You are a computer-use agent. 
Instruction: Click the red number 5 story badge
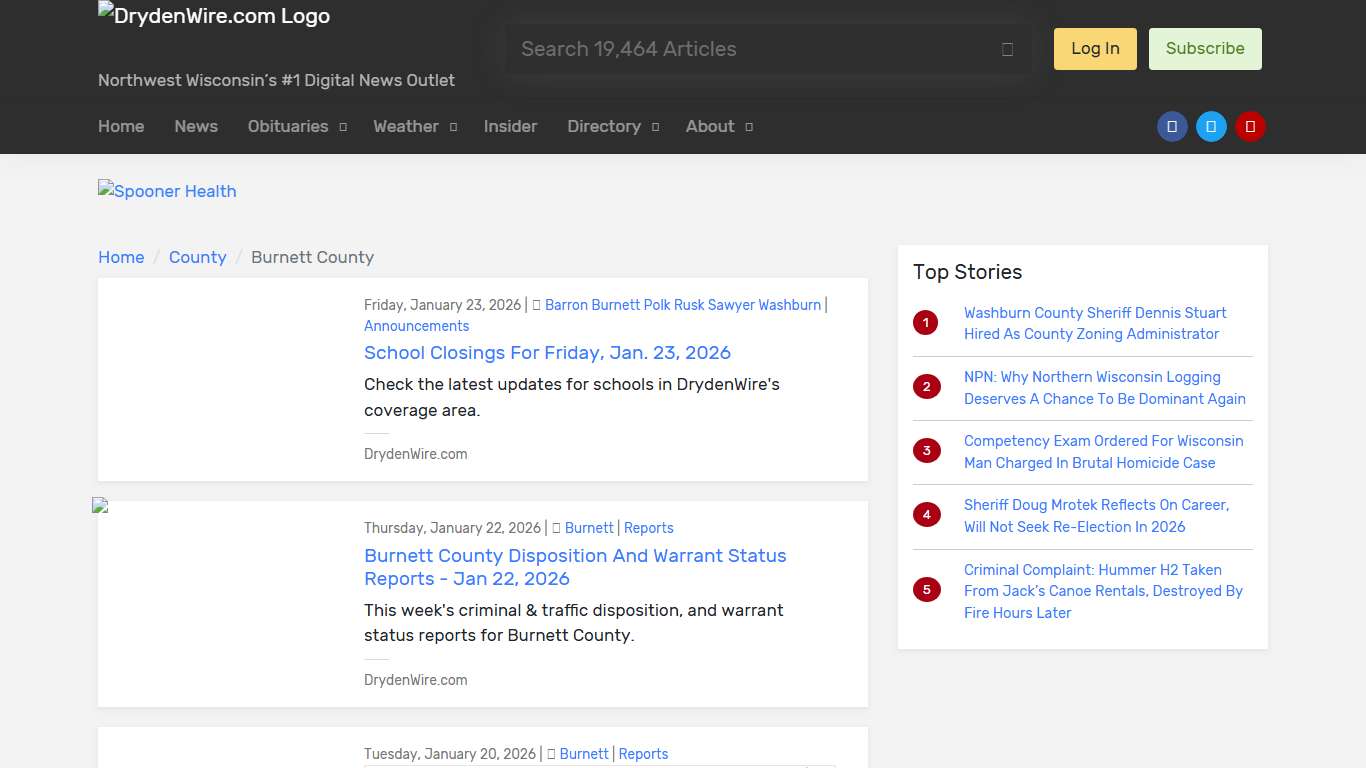coord(926,590)
